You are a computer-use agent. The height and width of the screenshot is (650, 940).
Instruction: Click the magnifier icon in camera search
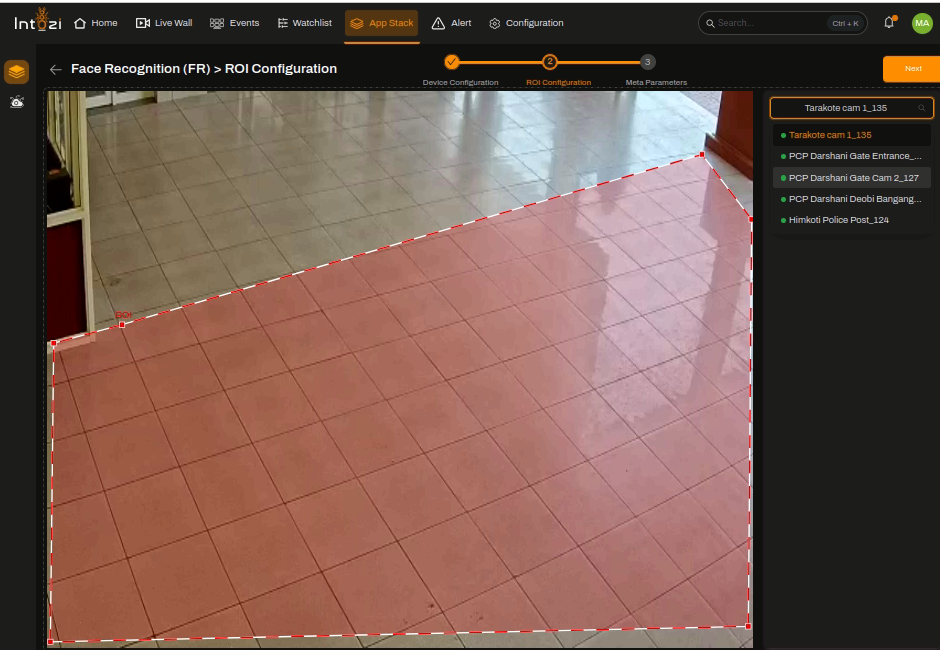point(921,108)
